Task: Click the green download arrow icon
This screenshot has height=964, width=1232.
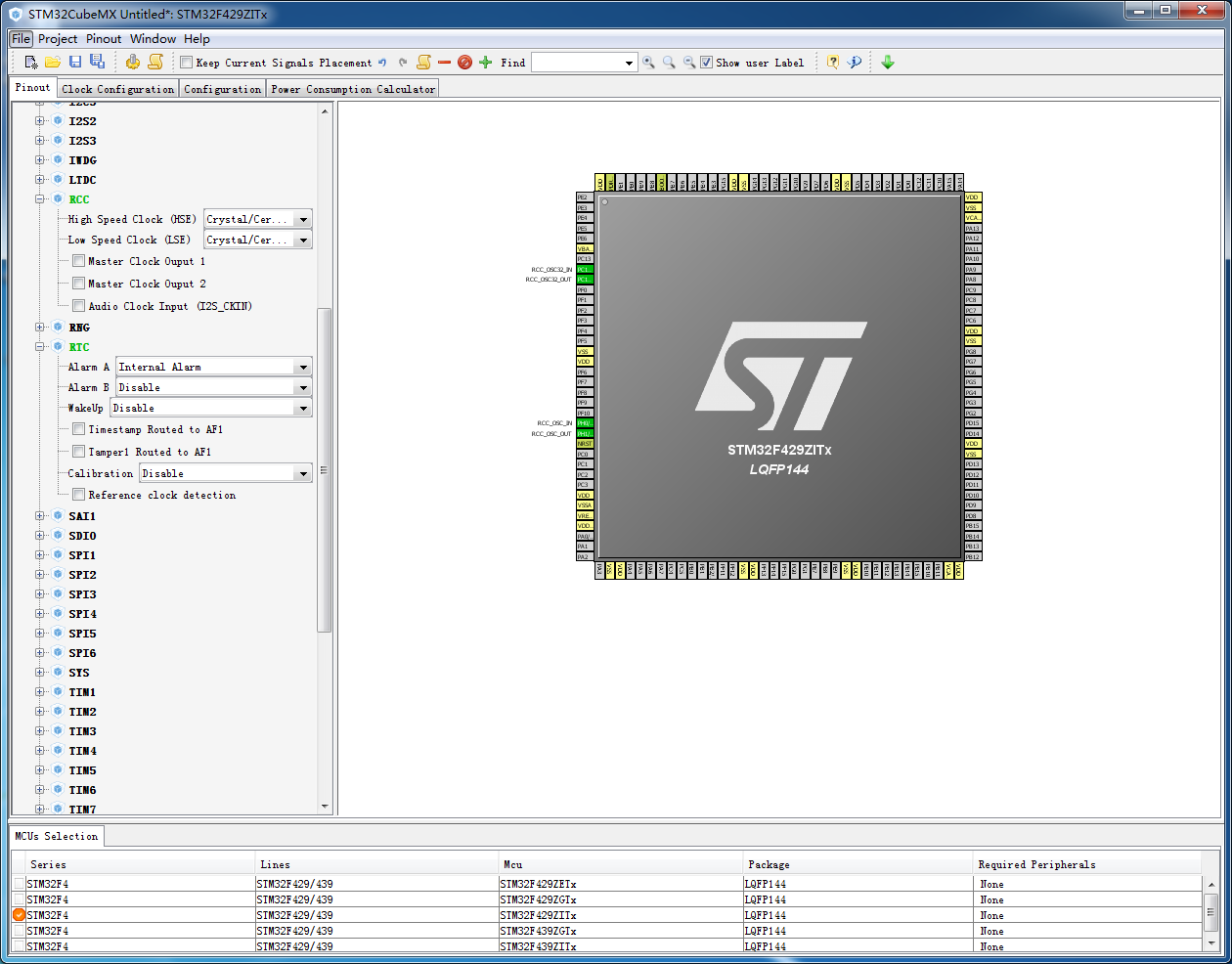Action: pyautogui.click(x=888, y=62)
